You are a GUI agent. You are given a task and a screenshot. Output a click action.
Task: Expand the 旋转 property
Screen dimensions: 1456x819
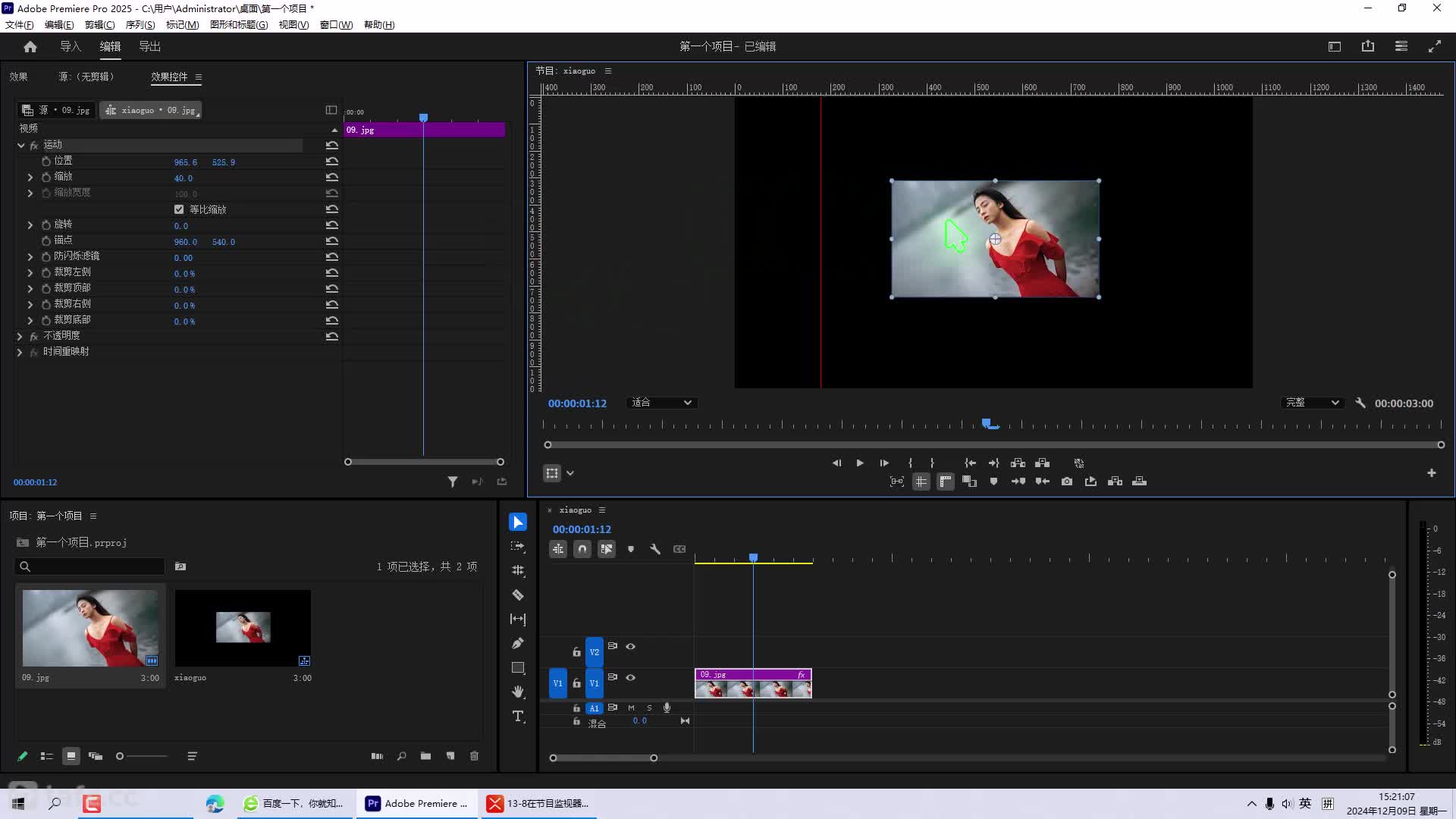[30, 225]
